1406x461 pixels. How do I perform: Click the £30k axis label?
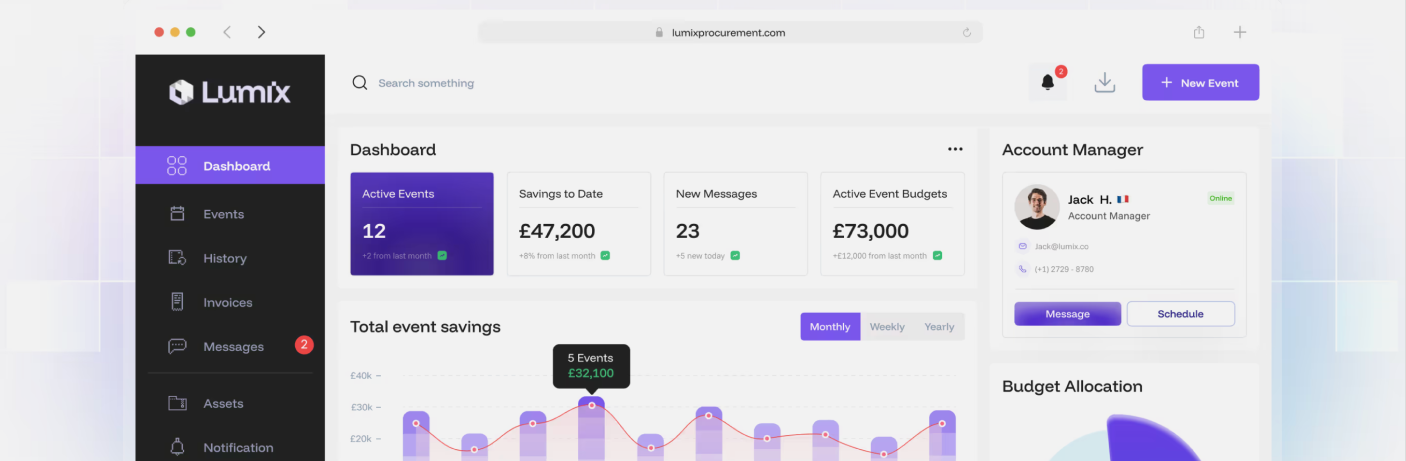tap(361, 407)
